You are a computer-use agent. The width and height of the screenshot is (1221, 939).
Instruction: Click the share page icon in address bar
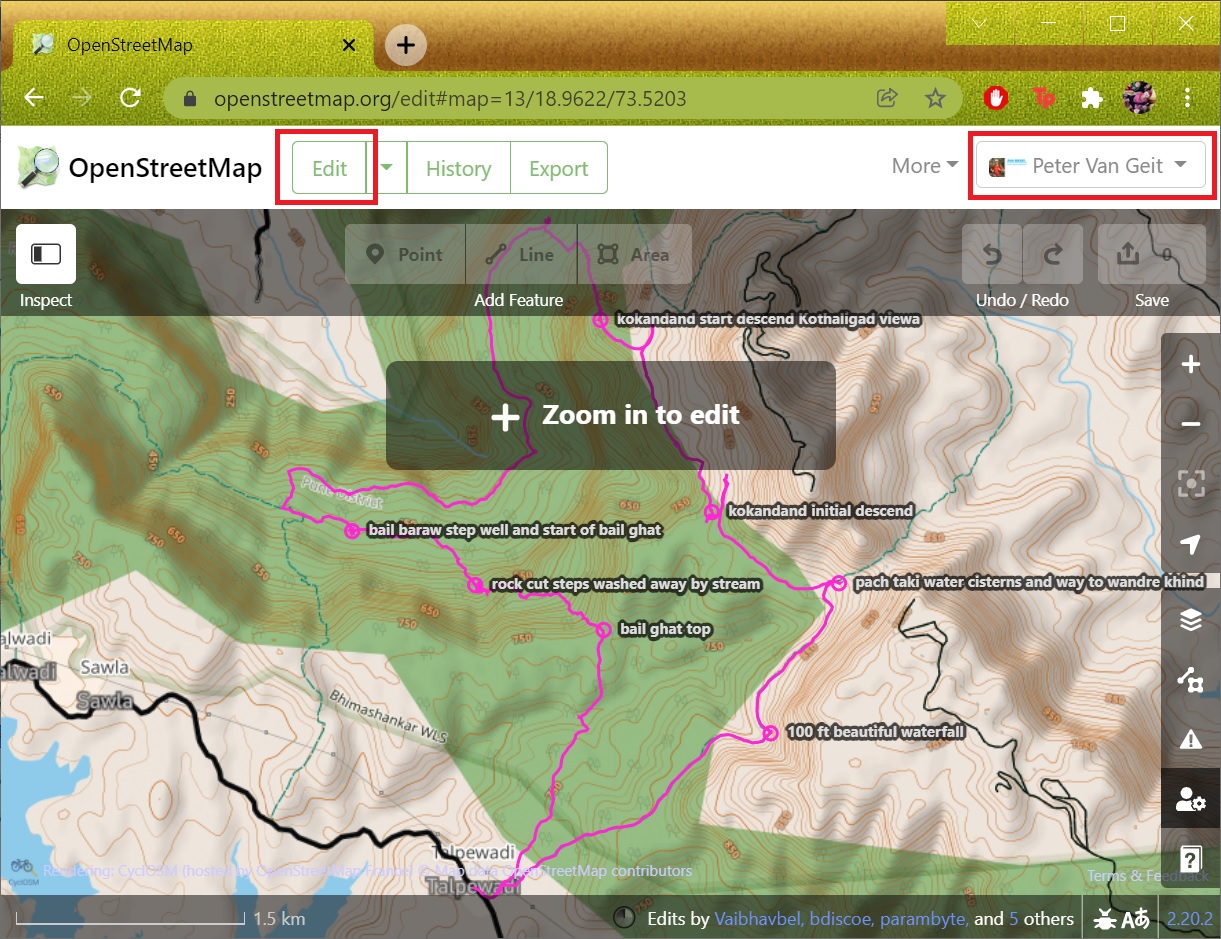(887, 98)
